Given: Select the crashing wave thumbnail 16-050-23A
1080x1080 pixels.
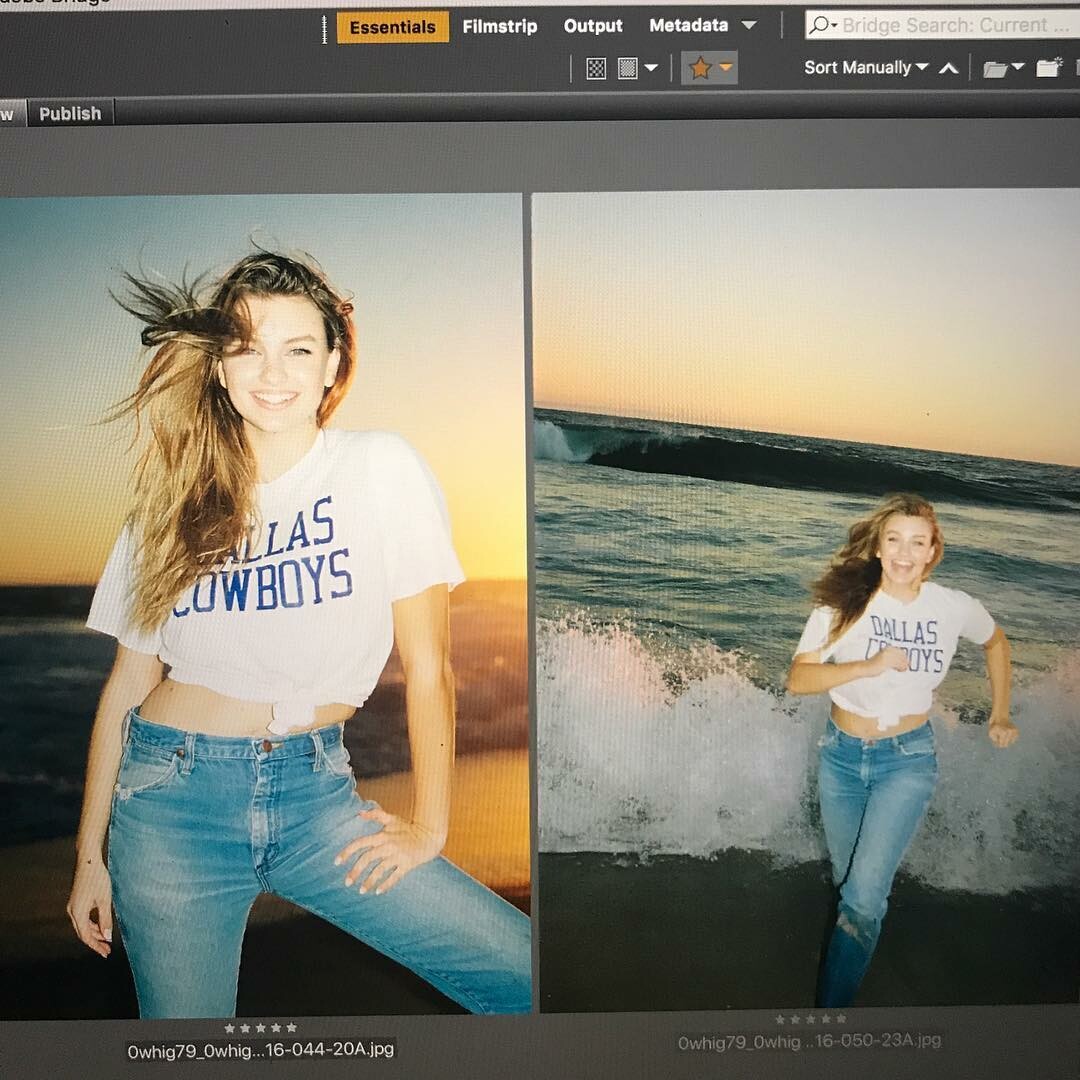Looking at the screenshot, I should pos(807,599).
